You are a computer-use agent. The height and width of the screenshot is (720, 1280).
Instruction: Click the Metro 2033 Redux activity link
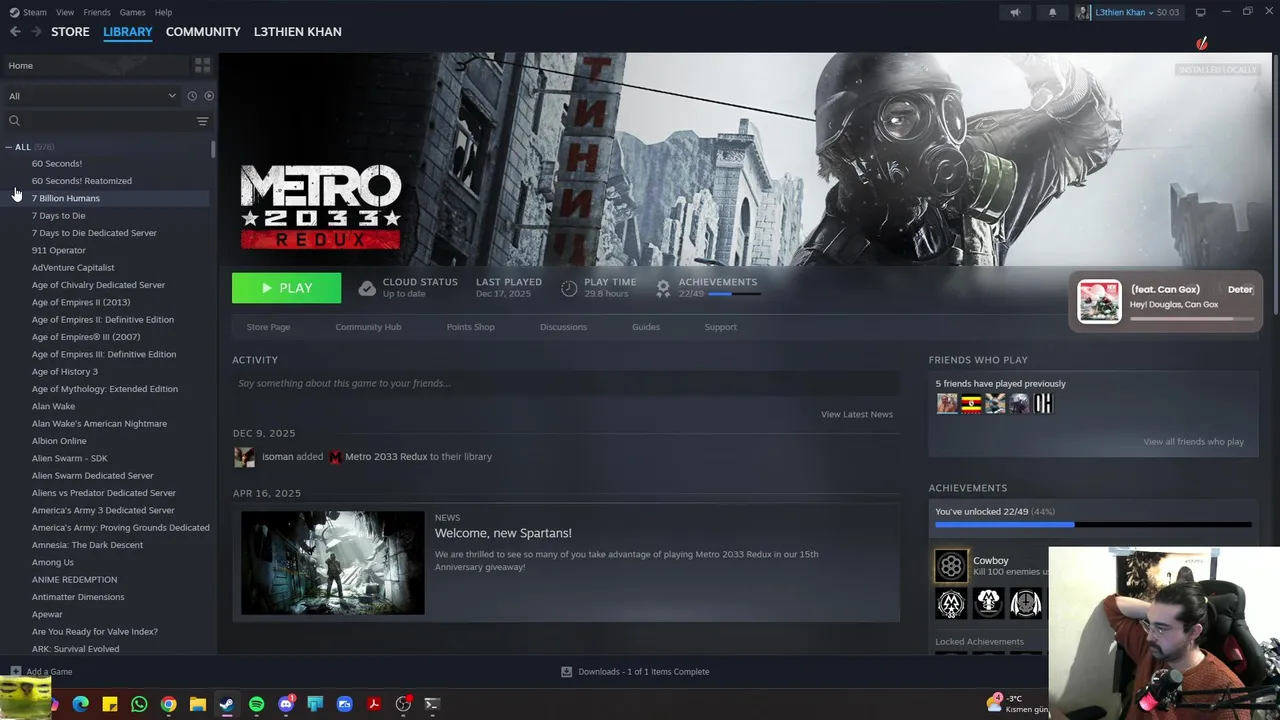click(386, 457)
